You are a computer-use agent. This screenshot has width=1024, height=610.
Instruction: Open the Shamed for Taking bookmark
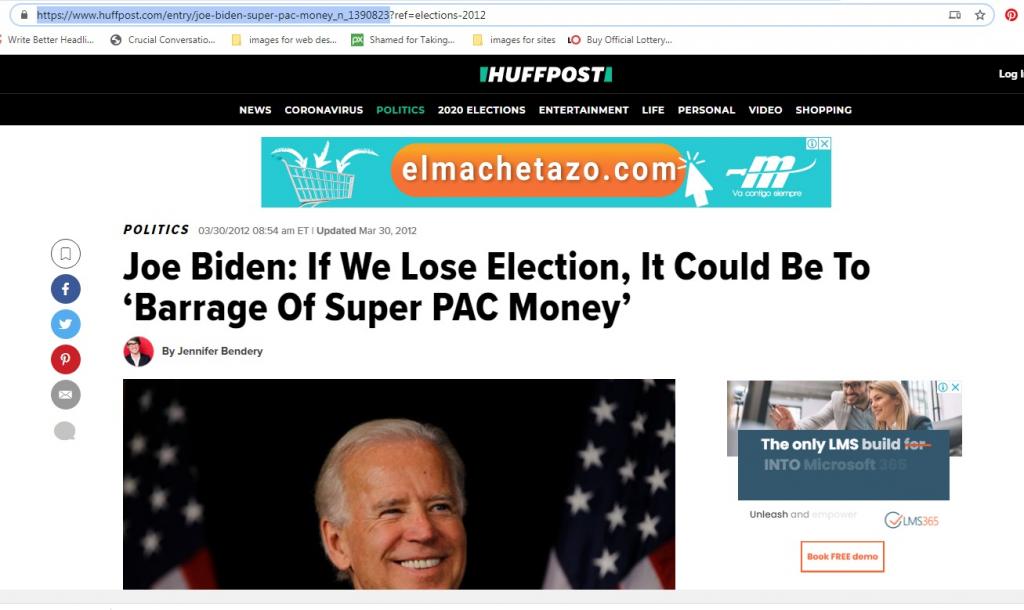pos(403,40)
